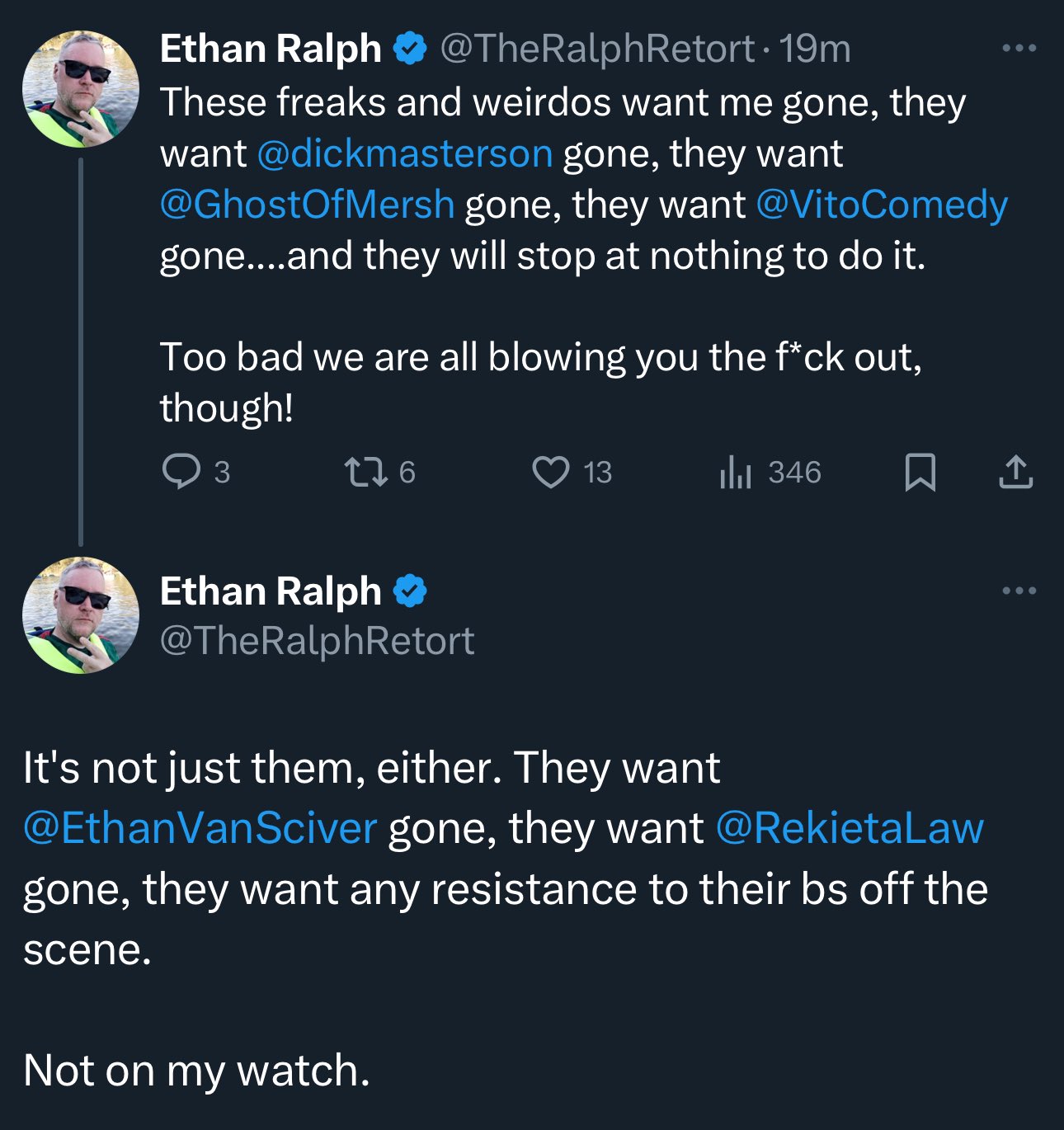Open the top tweet's profile avatar
The image size is (1064, 1130).
pyautogui.click(x=81, y=89)
